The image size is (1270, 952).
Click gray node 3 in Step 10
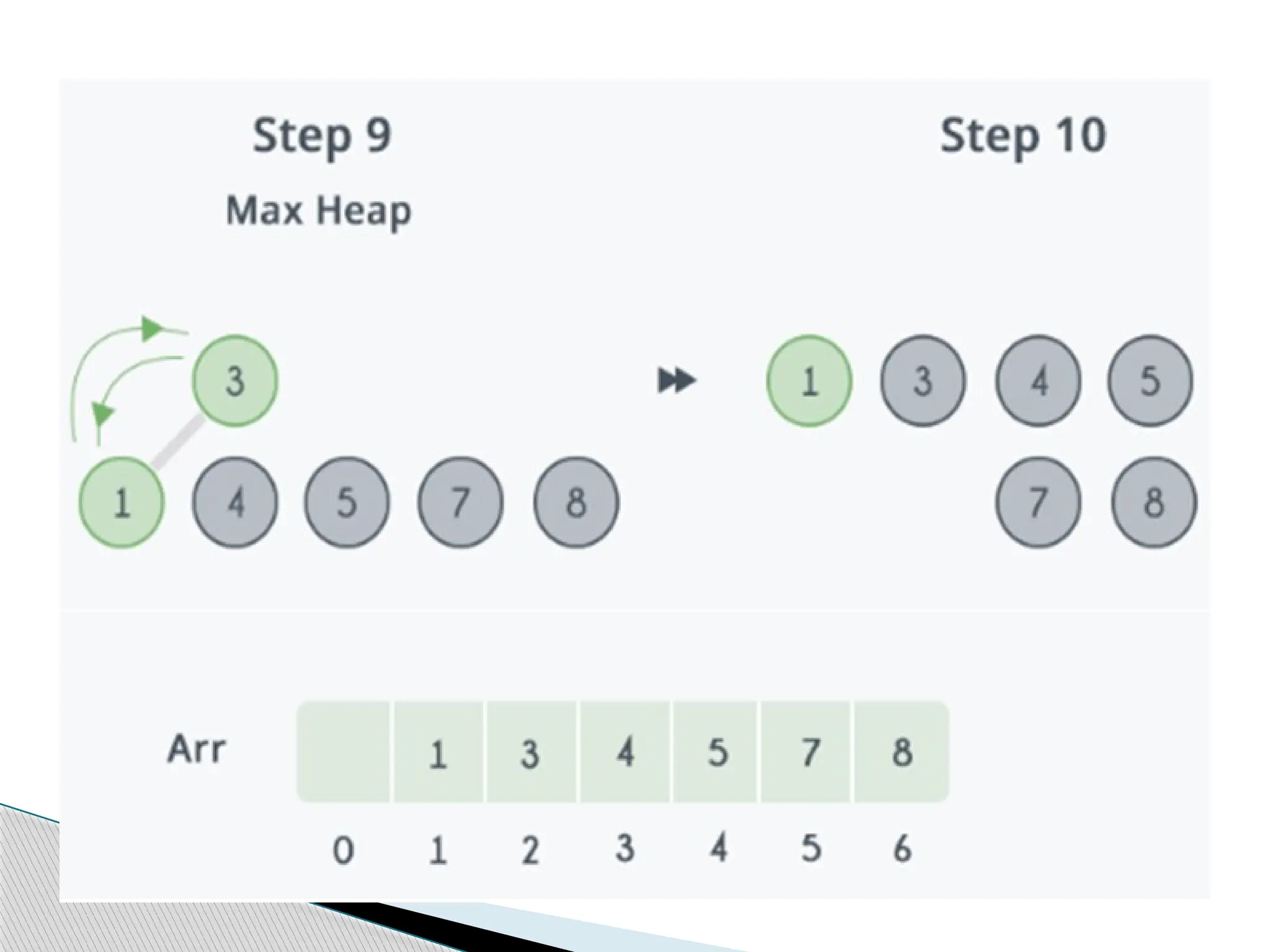click(x=923, y=381)
